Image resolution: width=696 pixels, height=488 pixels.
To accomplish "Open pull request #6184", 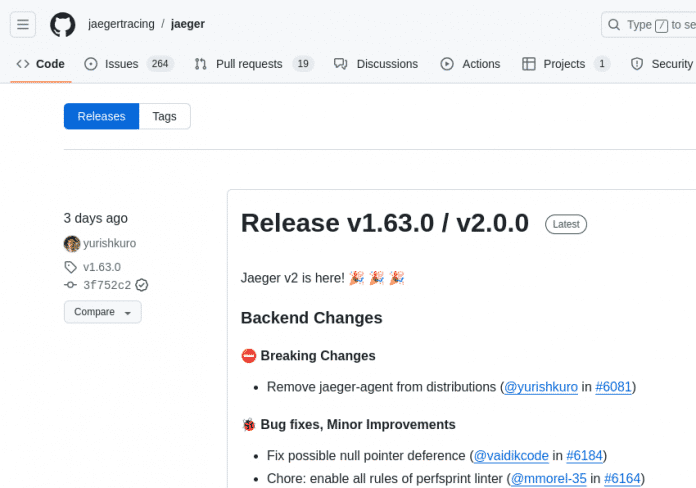I will pyautogui.click(x=585, y=456).
